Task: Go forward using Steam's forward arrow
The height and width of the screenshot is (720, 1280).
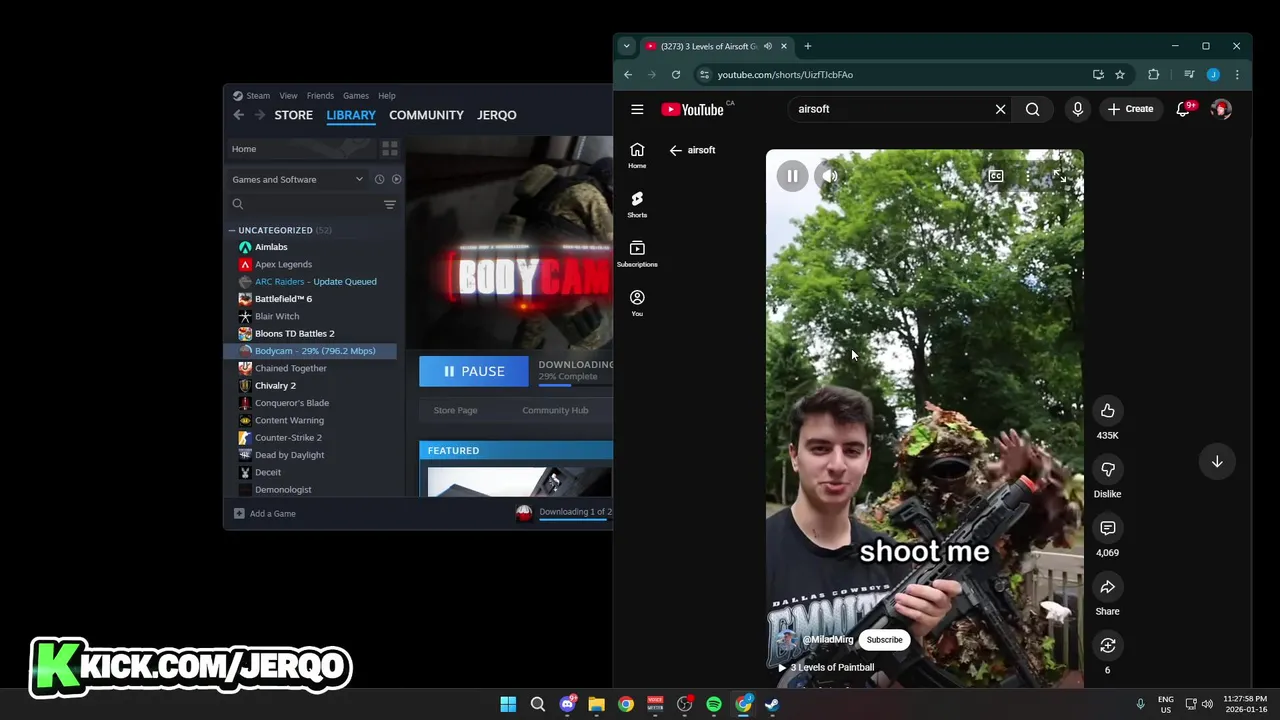Action: pos(259,115)
